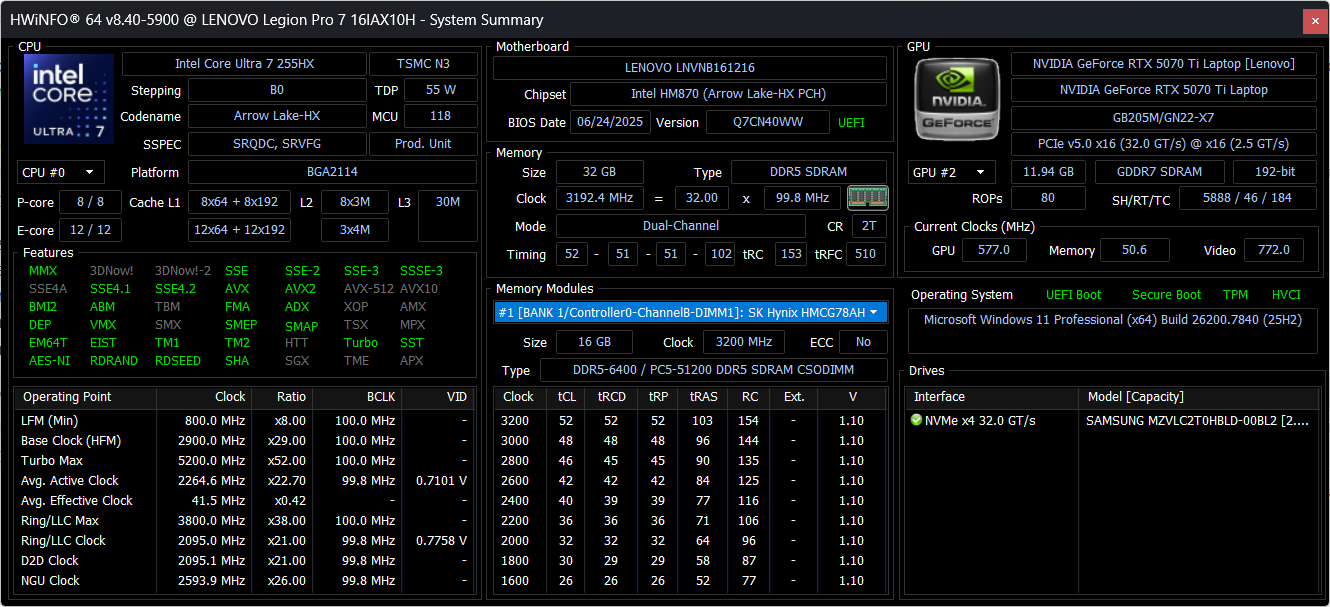Expand the memory module SK Hynix dropdown
The image size is (1330, 607).
(691, 312)
